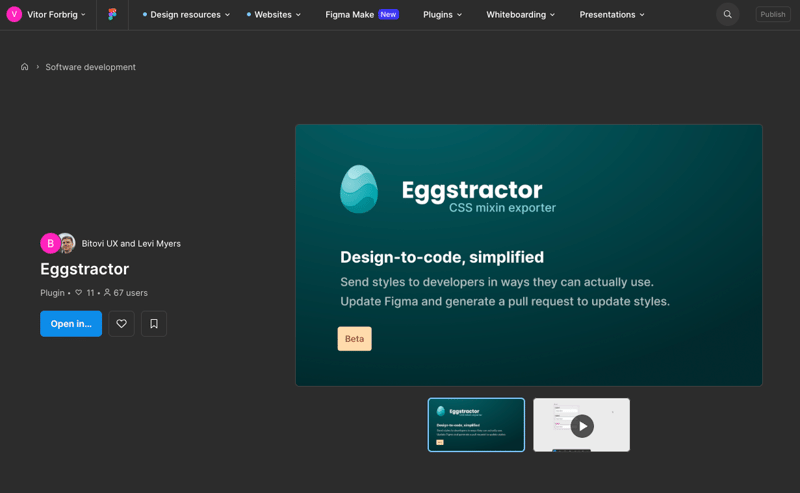
Task: Save Eggstractor with the bookmark button
Action: [154, 324]
